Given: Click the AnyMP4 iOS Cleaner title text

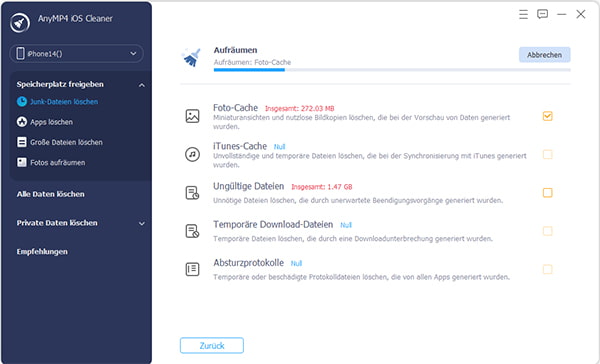Looking at the screenshot, I should point(75,18).
